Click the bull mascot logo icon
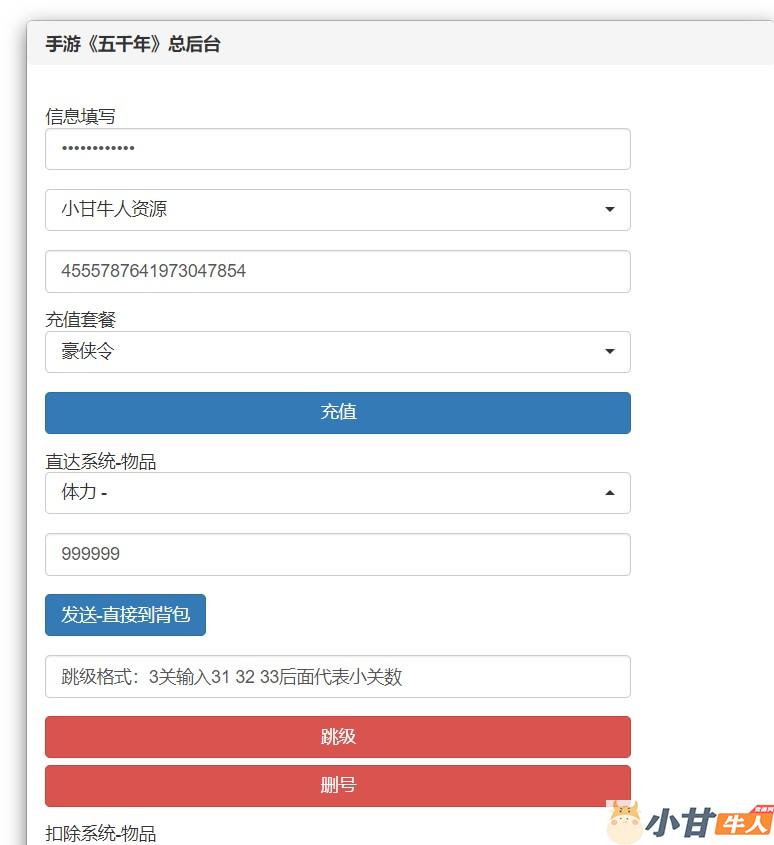 (625, 822)
